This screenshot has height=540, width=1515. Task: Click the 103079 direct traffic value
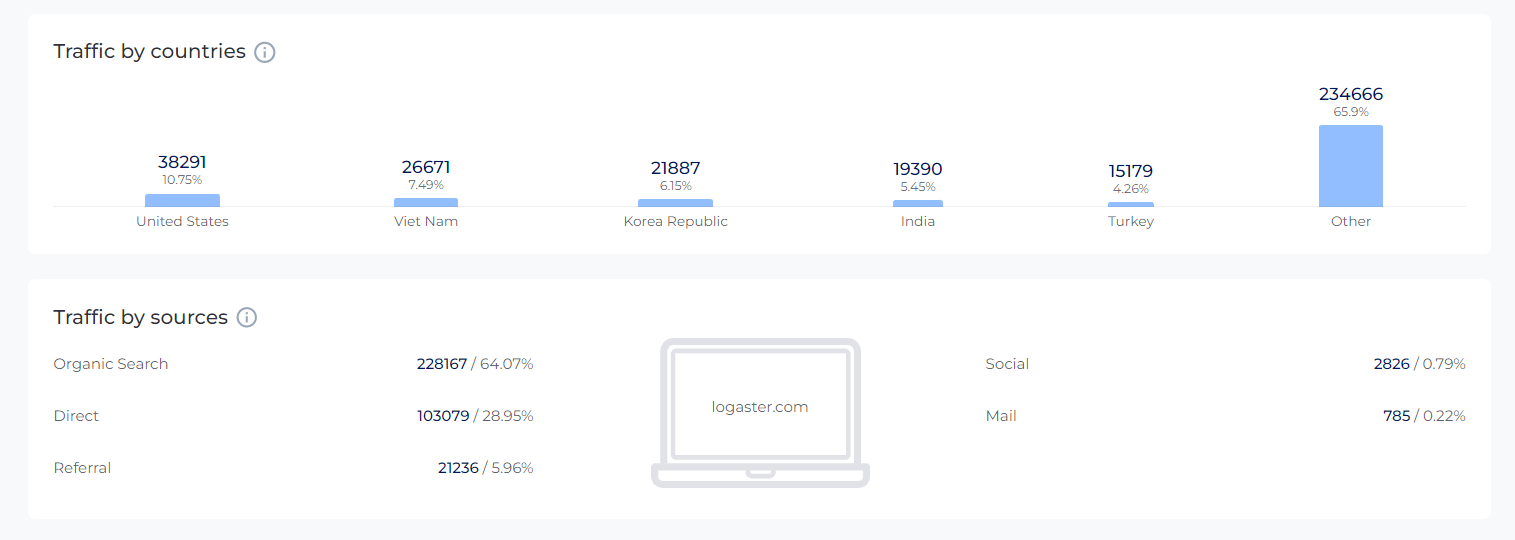[443, 416]
